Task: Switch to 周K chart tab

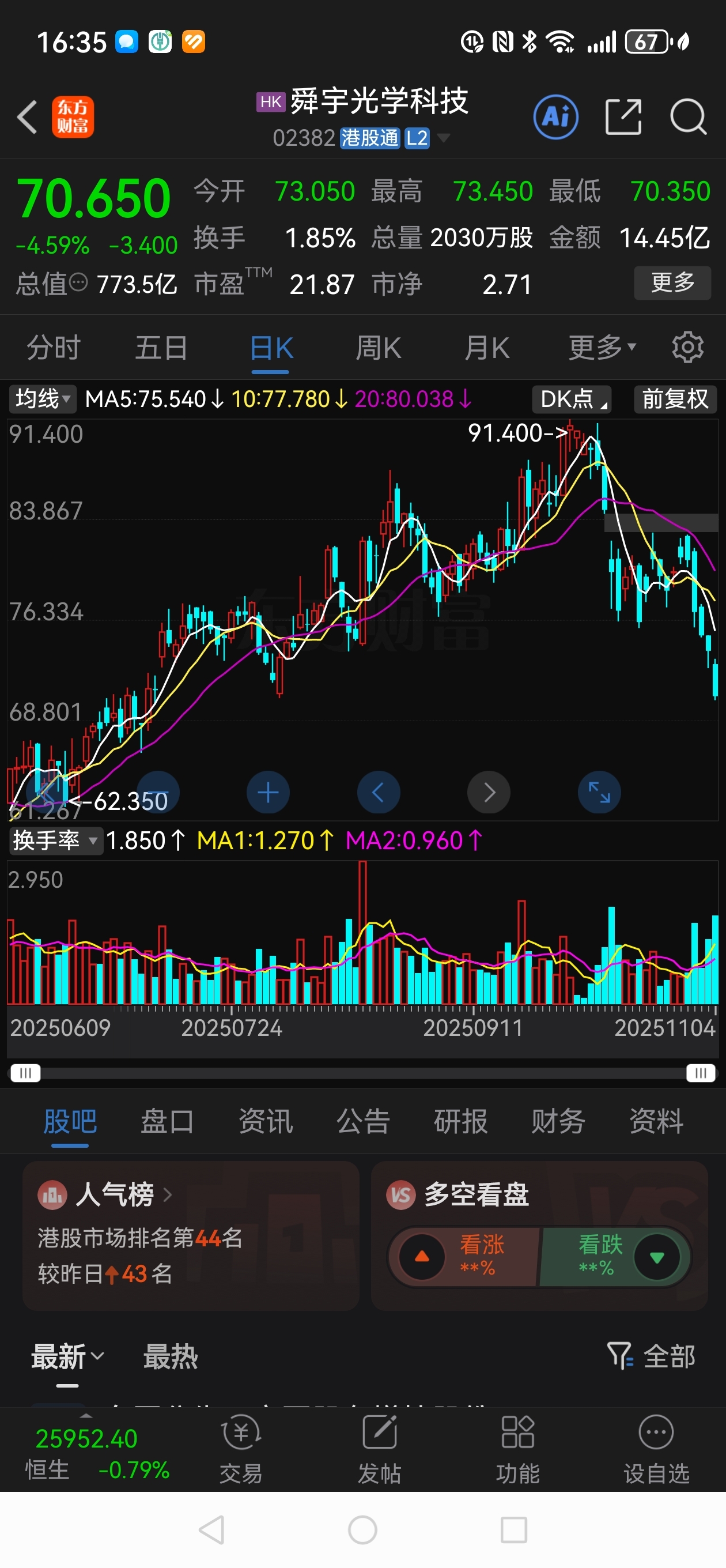Action: click(379, 348)
